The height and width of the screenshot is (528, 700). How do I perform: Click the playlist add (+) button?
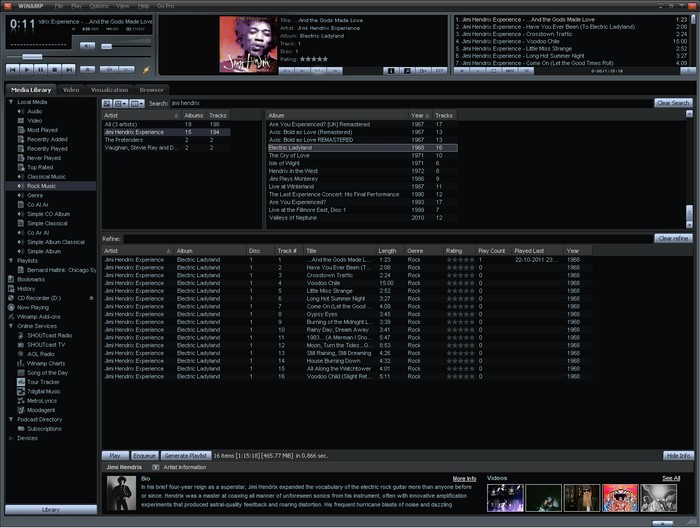click(462, 71)
